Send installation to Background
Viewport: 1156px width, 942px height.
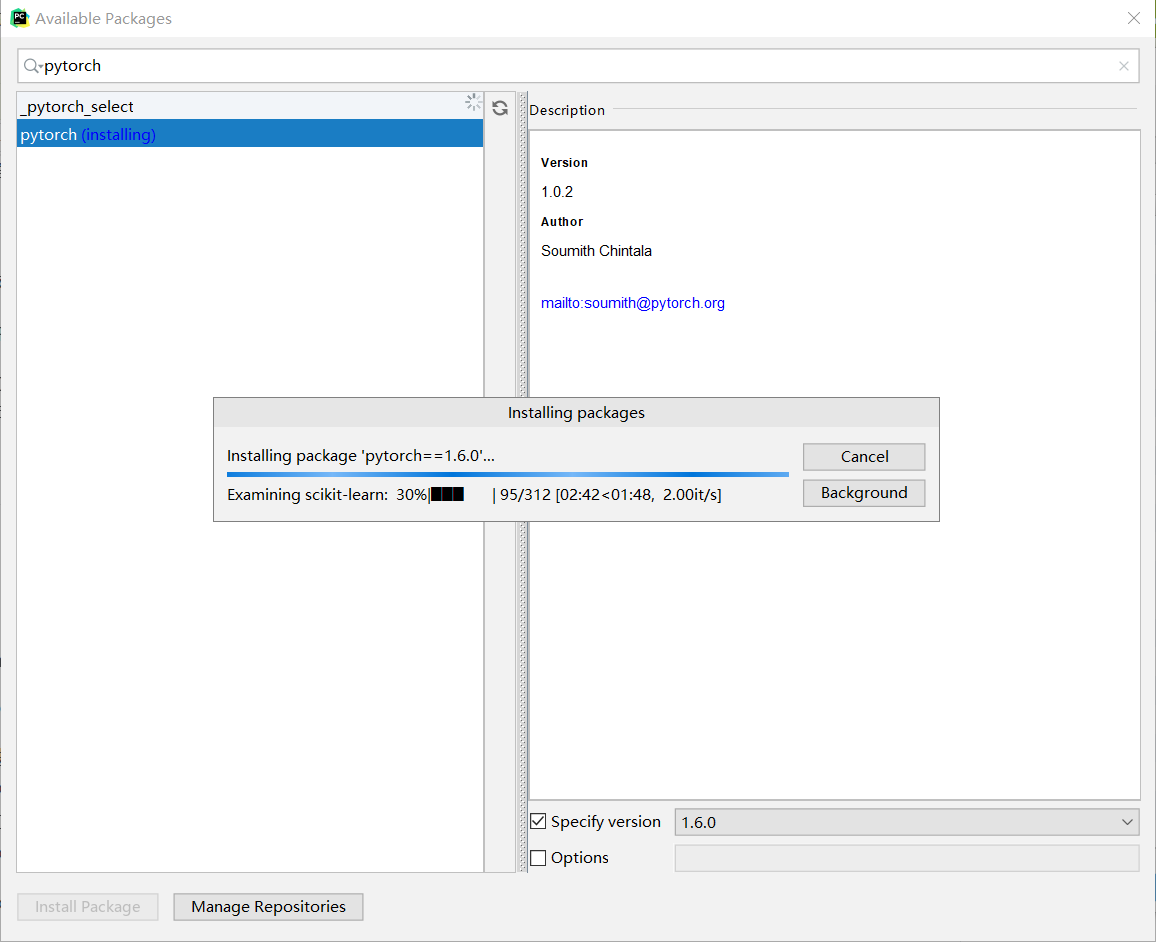click(863, 492)
